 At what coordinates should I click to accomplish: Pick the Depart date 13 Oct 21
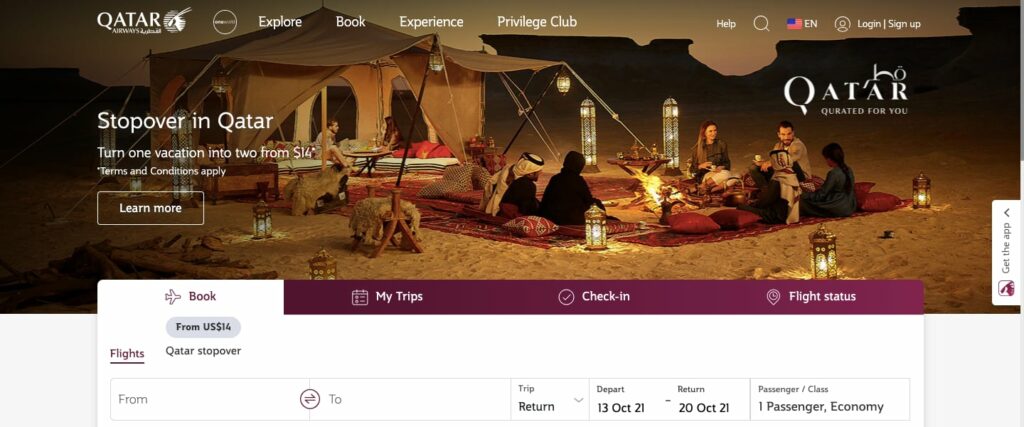pyautogui.click(x=621, y=407)
